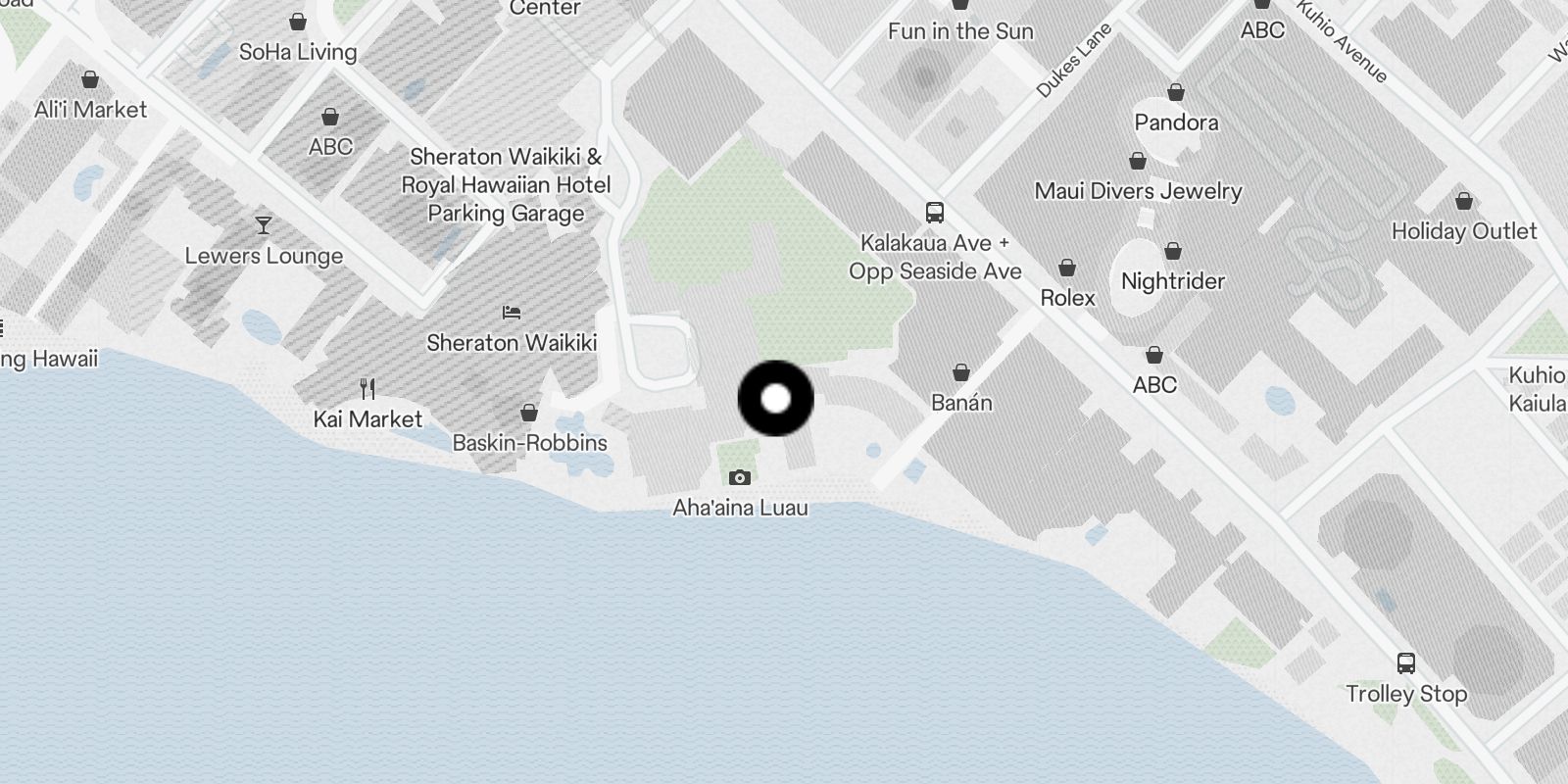Click the Dukes Lane street label
Screen dimensions: 1568x784
pos(1075,60)
